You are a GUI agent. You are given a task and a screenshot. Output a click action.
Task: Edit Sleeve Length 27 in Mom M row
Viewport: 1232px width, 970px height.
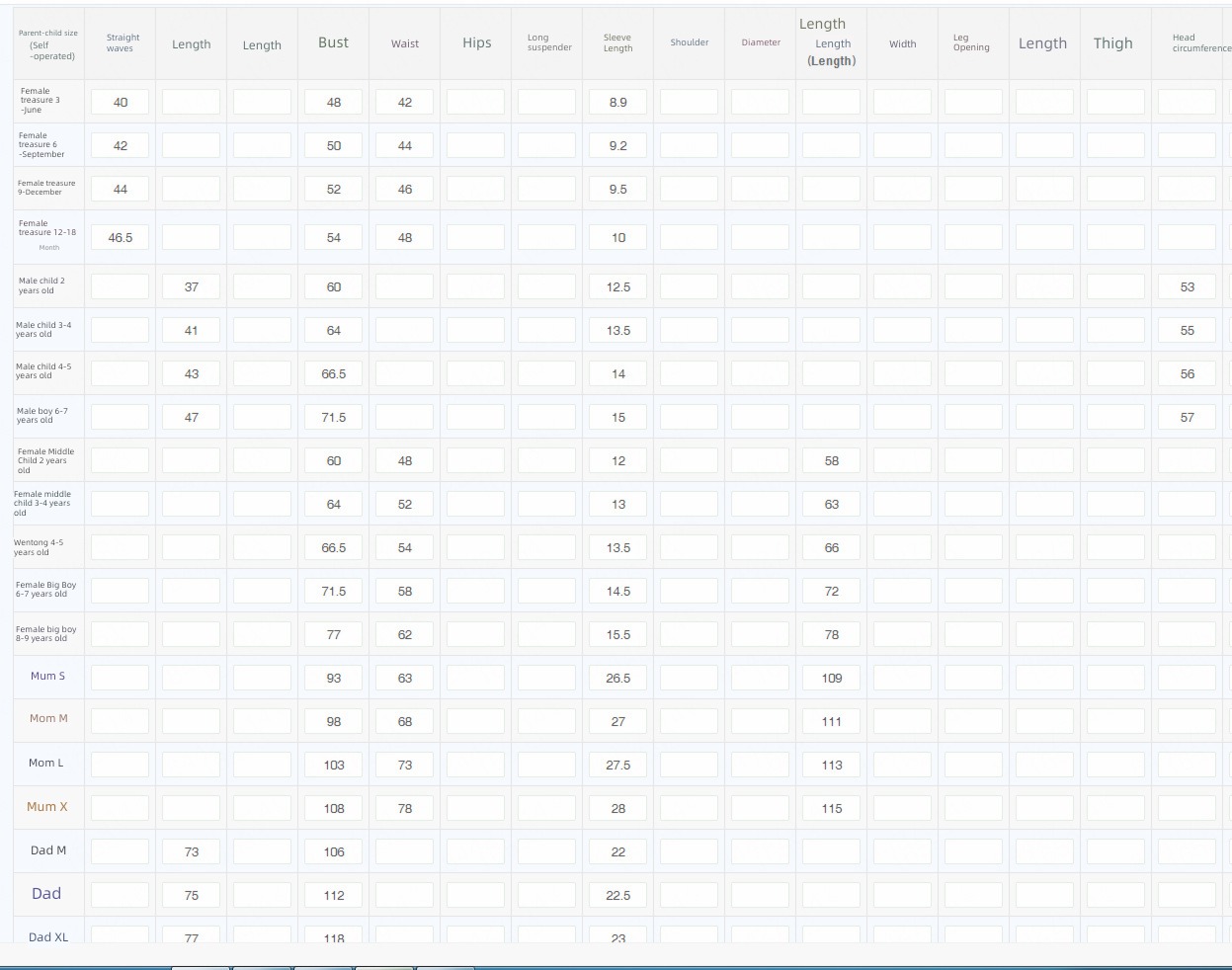pyautogui.click(x=618, y=721)
